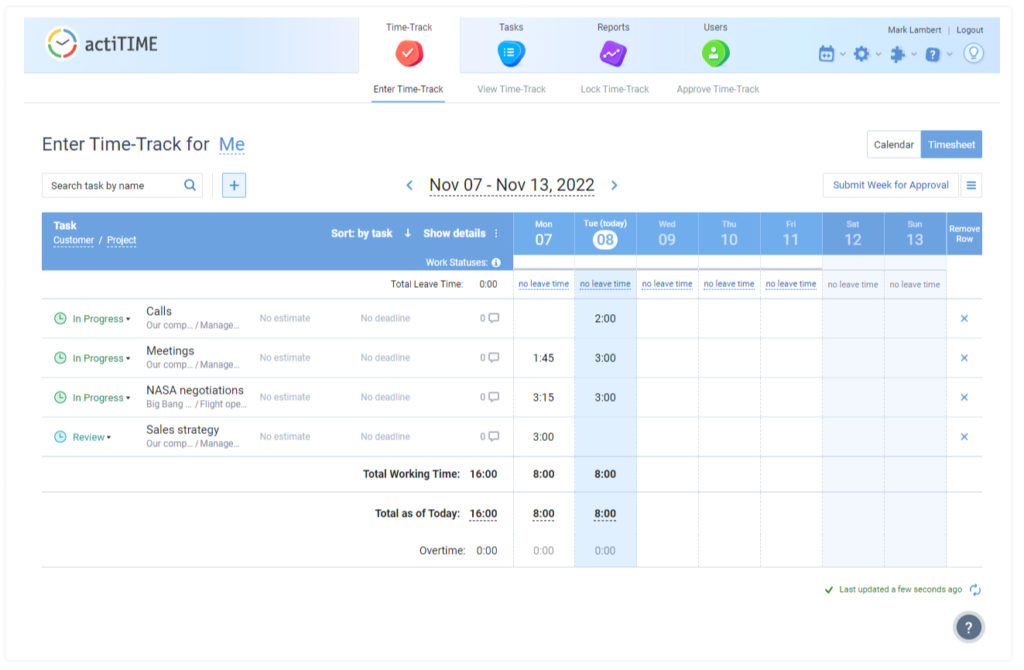Open the Users section icon
The width and height of the screenshot is (1024, 670).
click(x=715, y=50)
